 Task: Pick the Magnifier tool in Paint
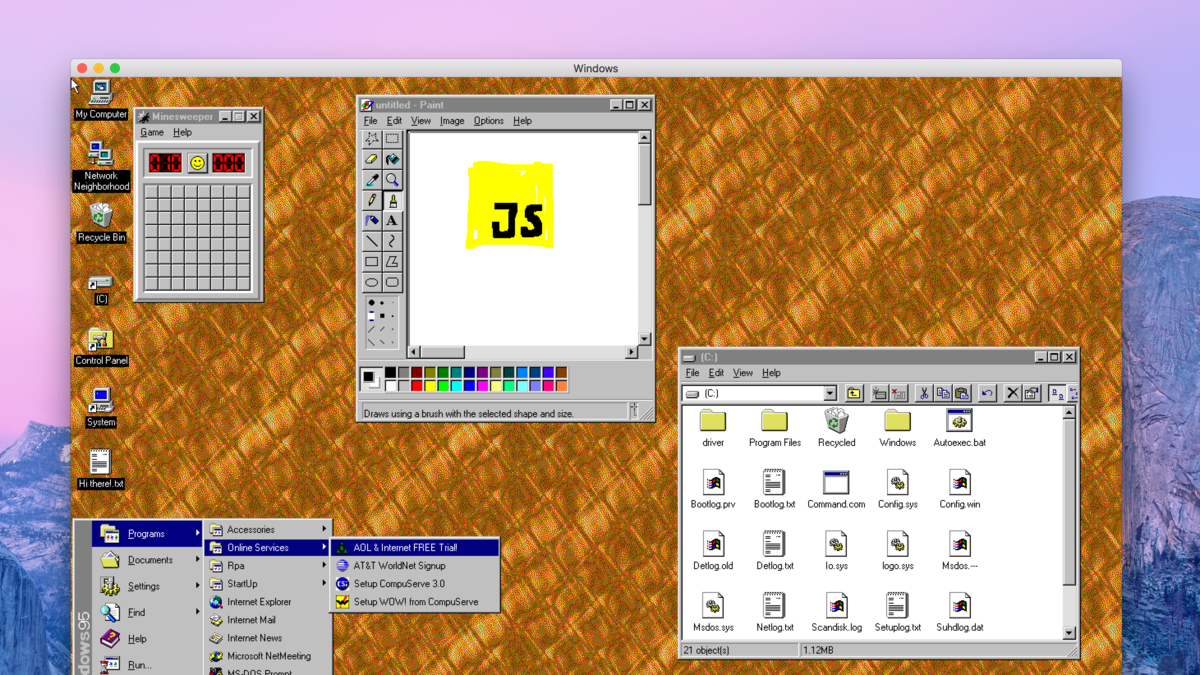[x=392, y=180]
